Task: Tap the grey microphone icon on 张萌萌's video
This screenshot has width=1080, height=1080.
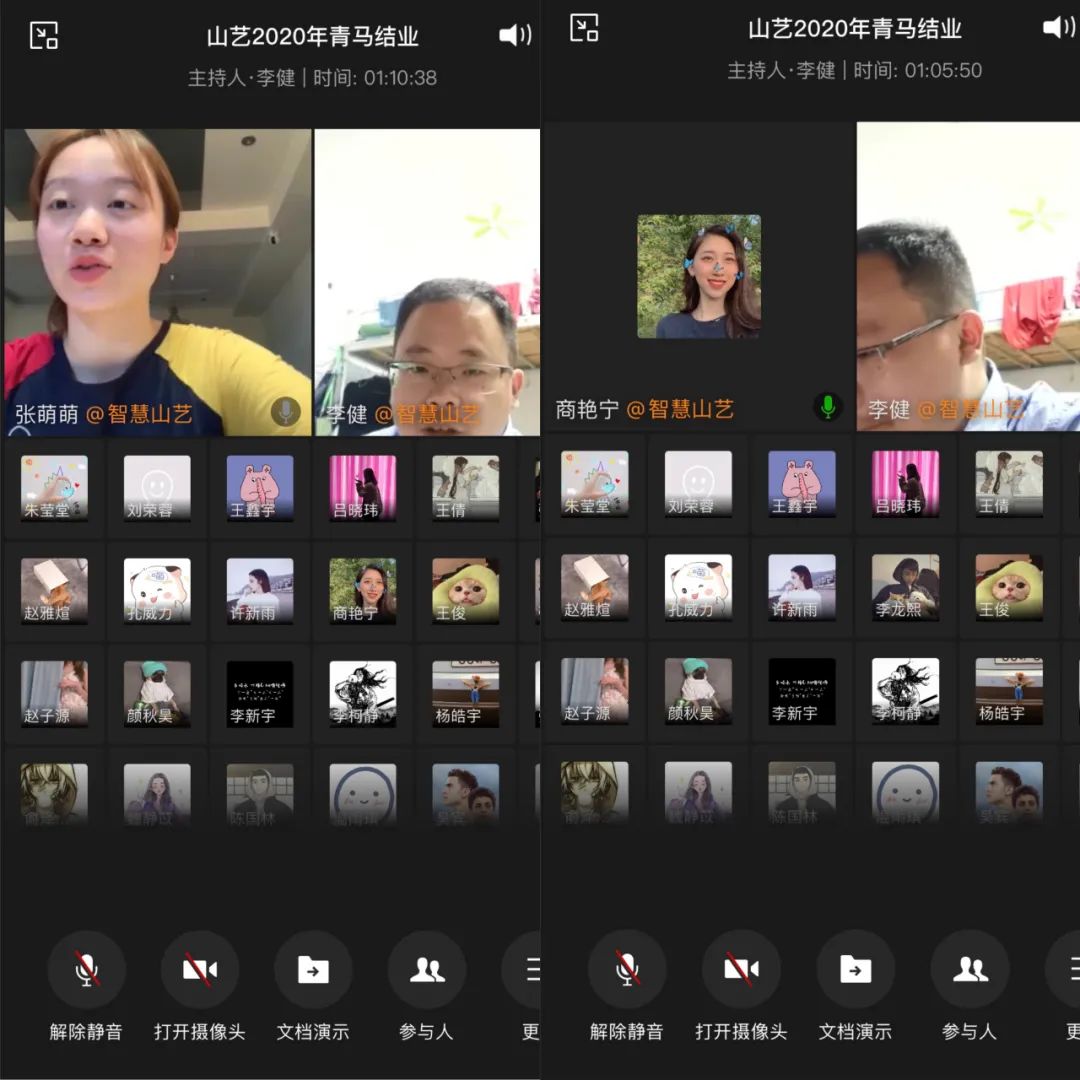Action: click(x=285, y=411)
